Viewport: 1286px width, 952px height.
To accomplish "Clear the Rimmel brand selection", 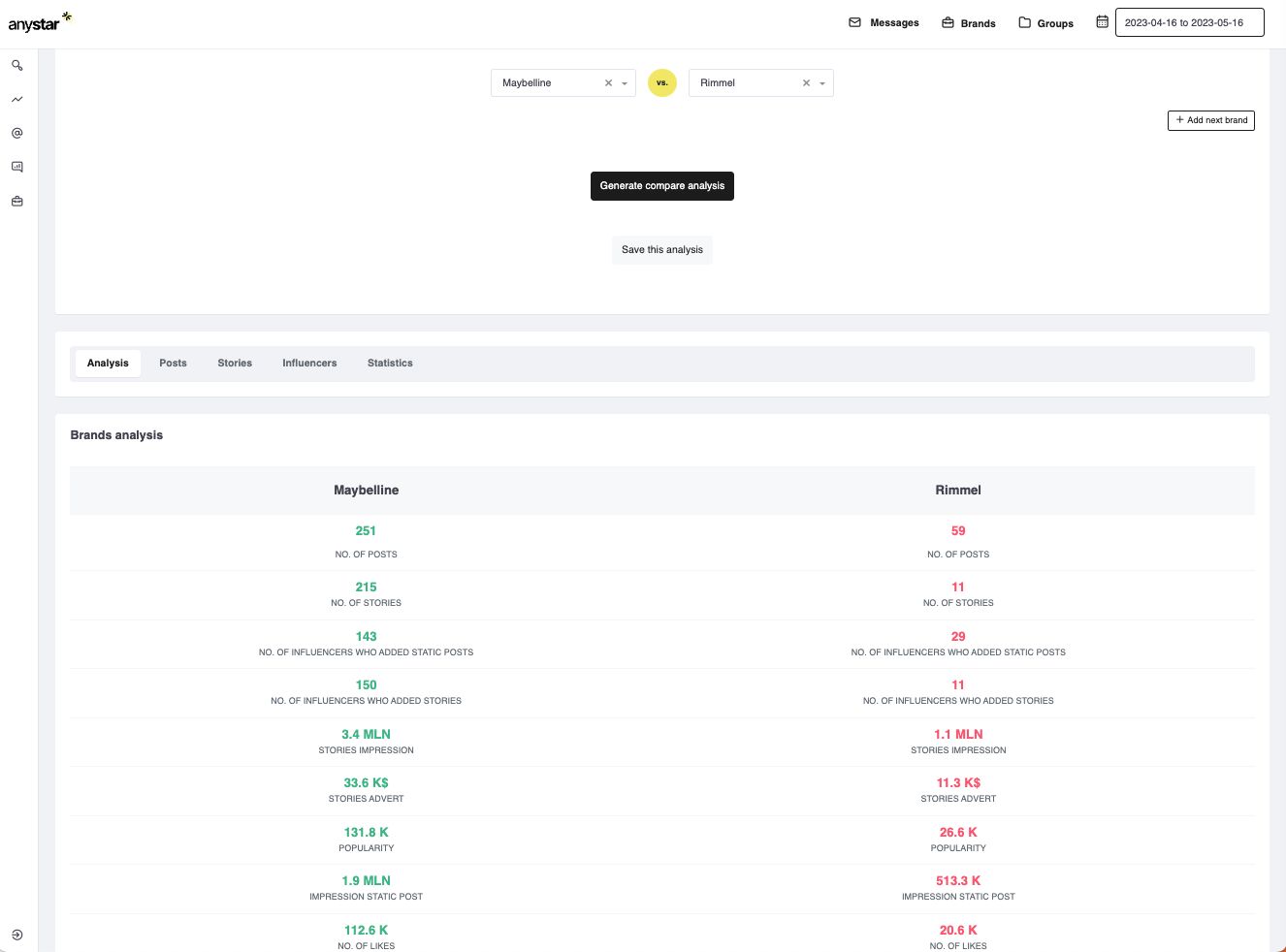I will tap(806, 83).
